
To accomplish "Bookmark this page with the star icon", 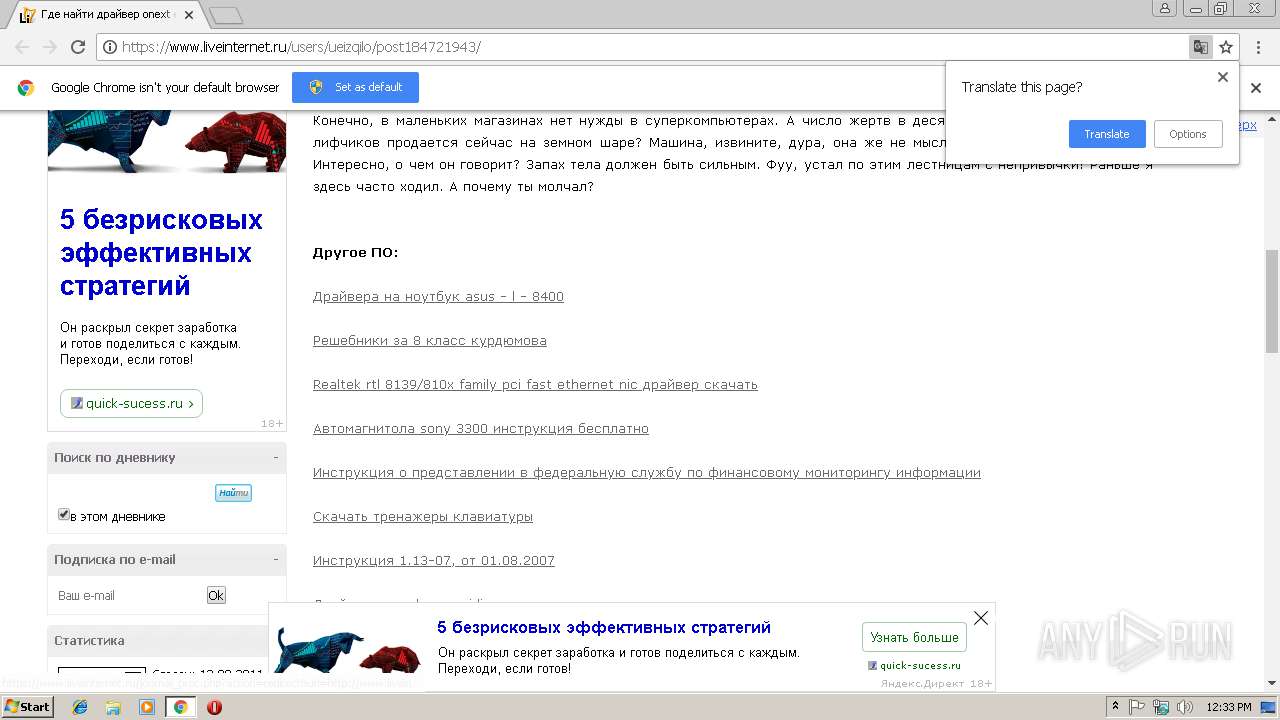I will click(1226, 47).
